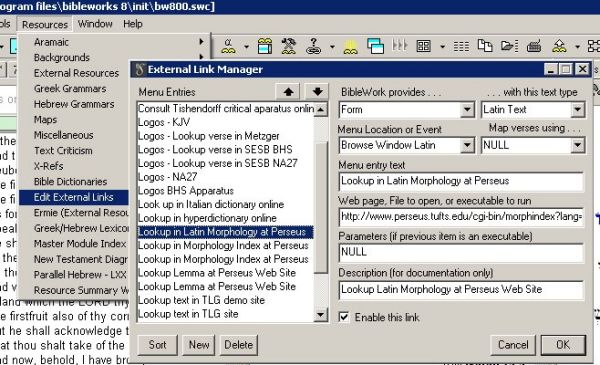600x365 pixels.
Task: Click the Web page URL field
Action: point(461,217)
